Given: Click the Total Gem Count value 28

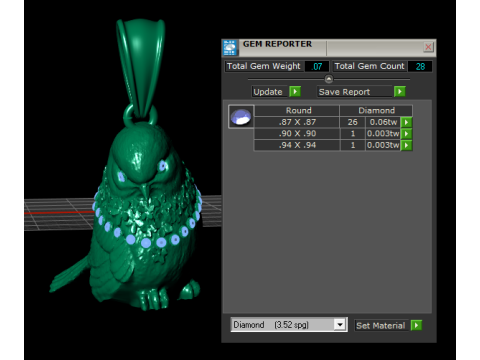Looking at the screenshot, I should pyautogui.click(x=420, y=66).
